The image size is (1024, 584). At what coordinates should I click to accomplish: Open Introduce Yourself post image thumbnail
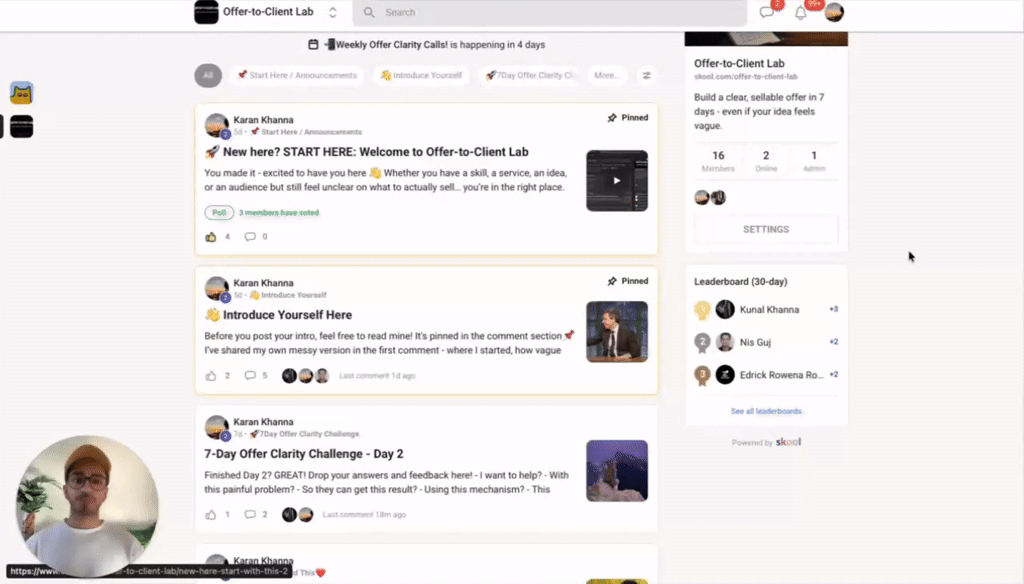coord(616,332)
